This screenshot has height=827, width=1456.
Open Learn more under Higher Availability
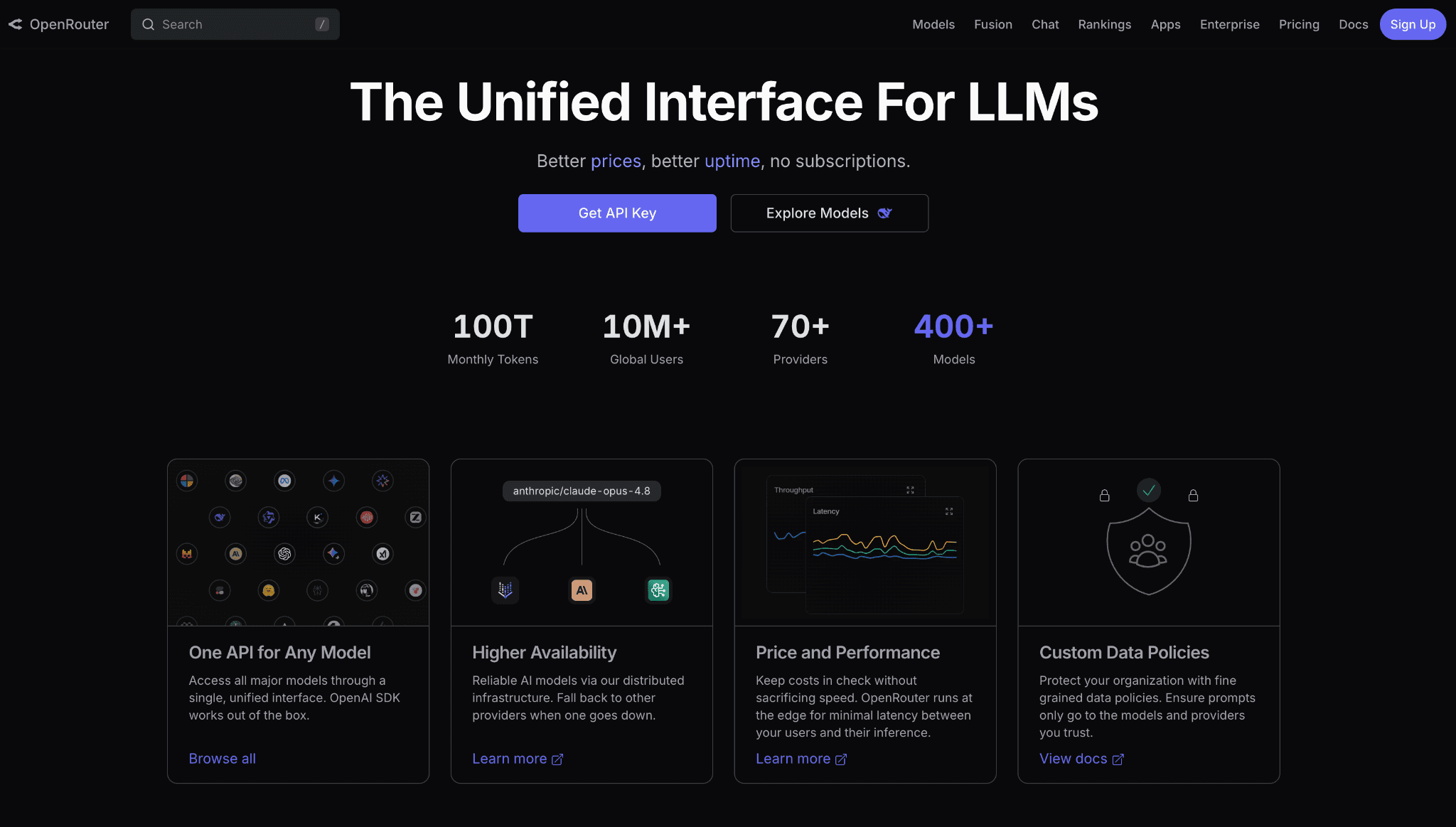[x=518, y=759]
